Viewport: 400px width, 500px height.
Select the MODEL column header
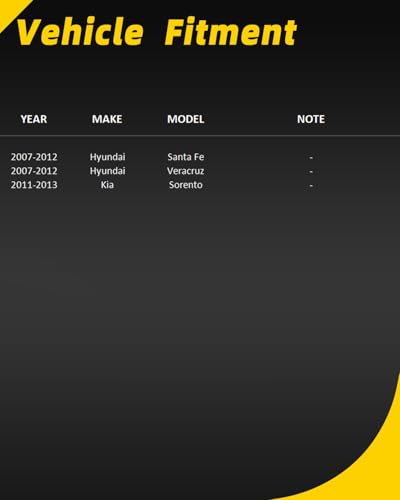186,119
